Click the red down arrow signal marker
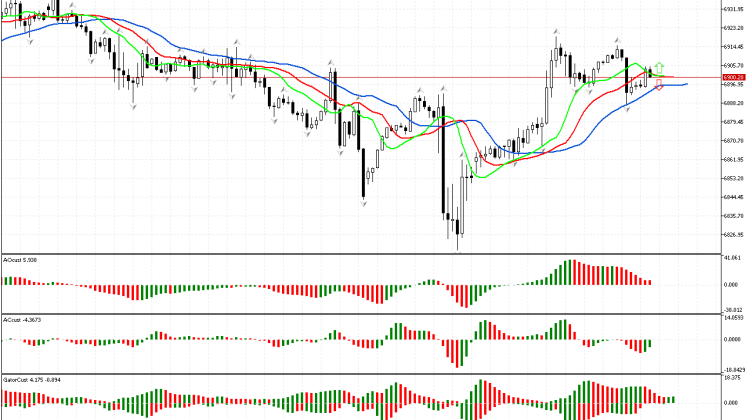The image size is (752, 420). 659,86
